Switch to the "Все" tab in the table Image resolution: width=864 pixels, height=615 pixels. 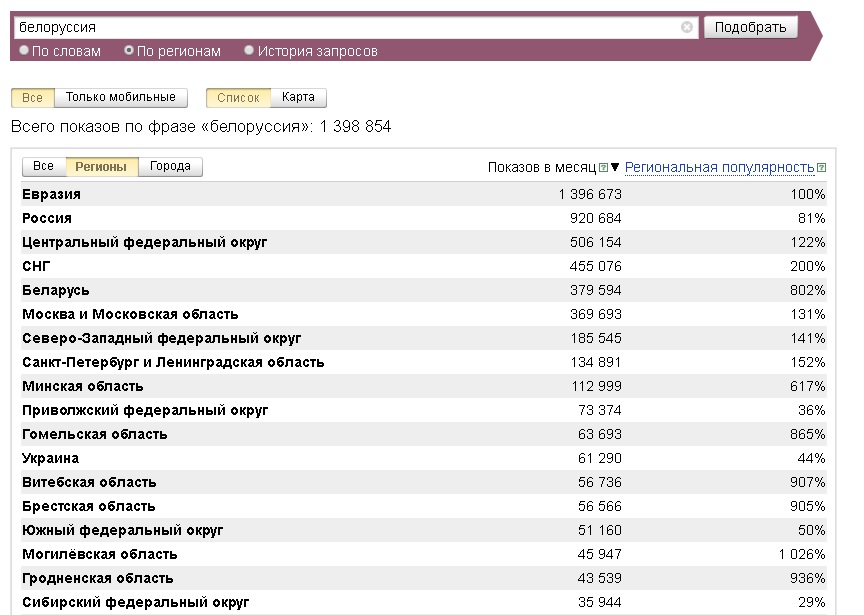(43, 167)
